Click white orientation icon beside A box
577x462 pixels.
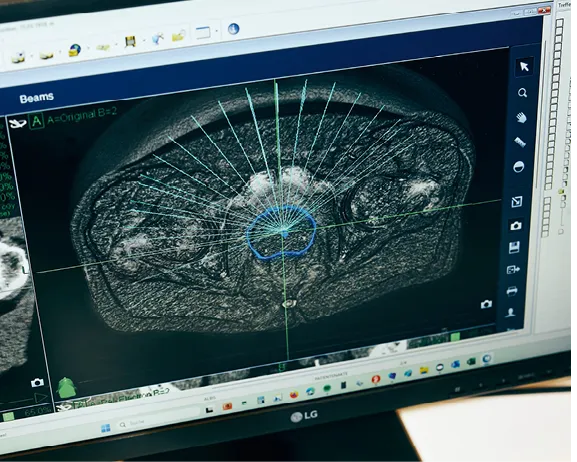[x=18, y=123]
